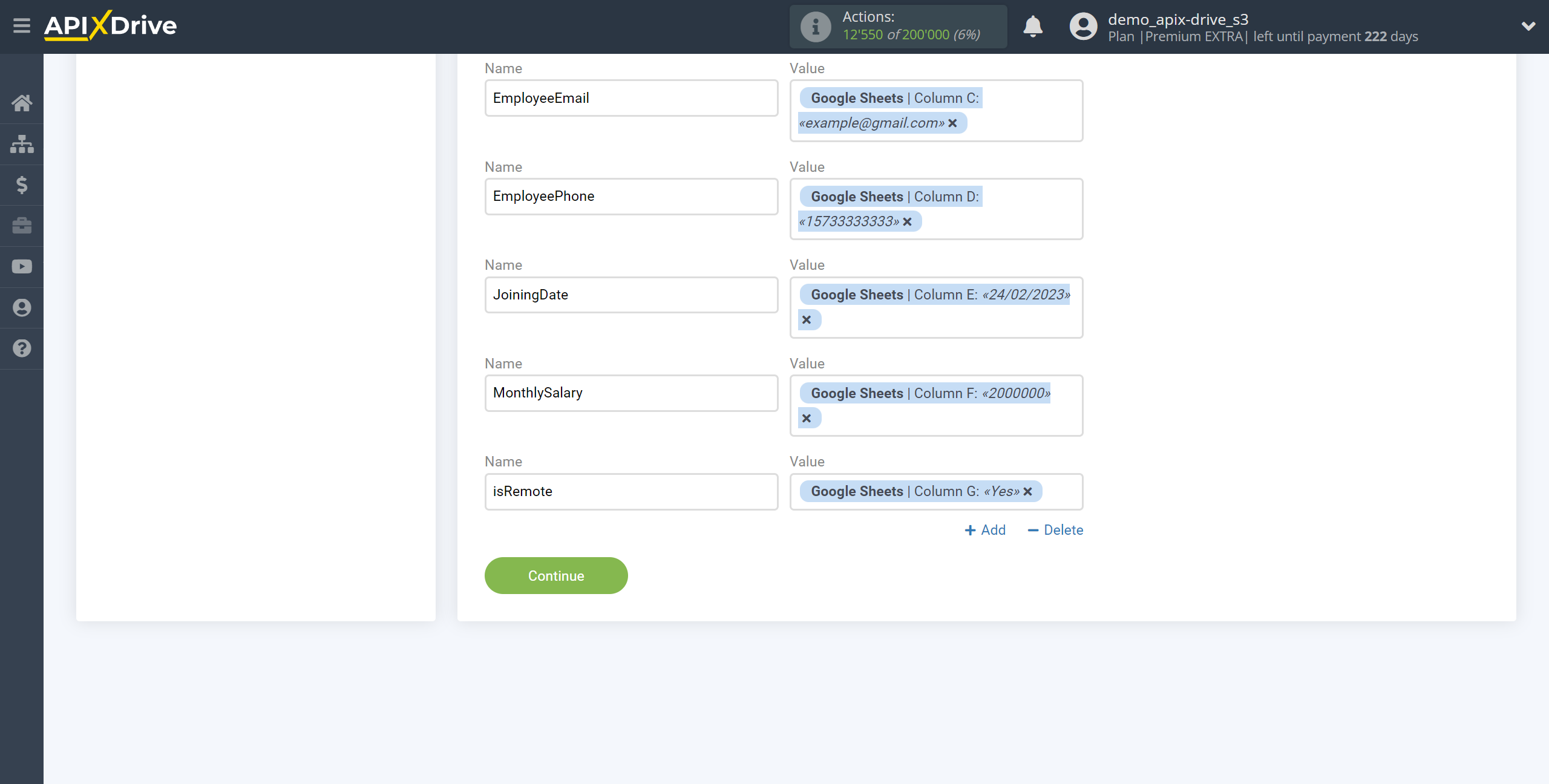The image size is (1549, 784).
Task: Open the help question mark icon
Action: coord(22,348)
